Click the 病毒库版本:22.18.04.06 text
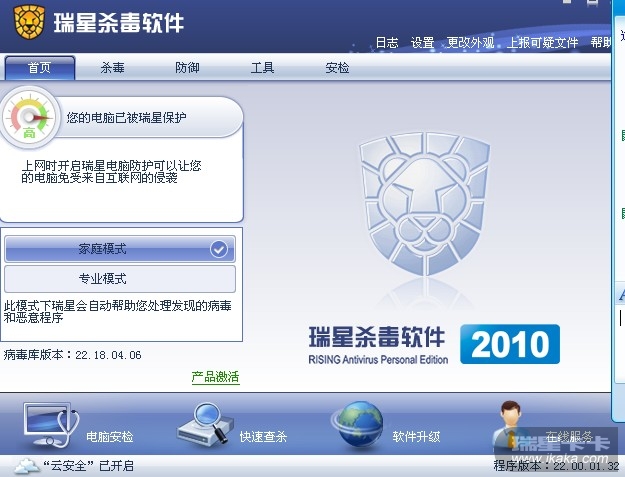 click(x=73, y=355)
